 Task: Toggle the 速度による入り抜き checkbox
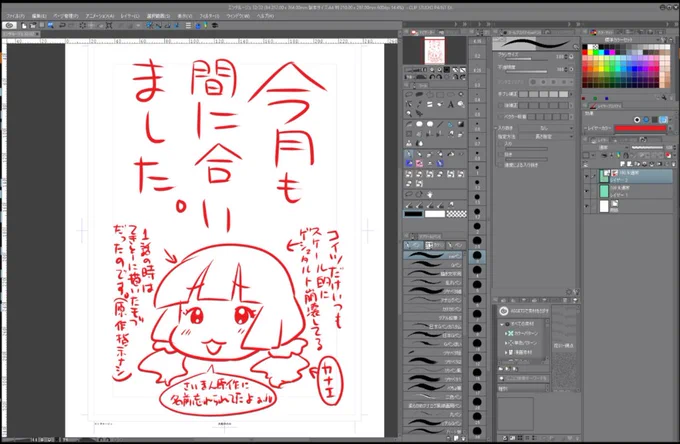click(x=500, y=165)
